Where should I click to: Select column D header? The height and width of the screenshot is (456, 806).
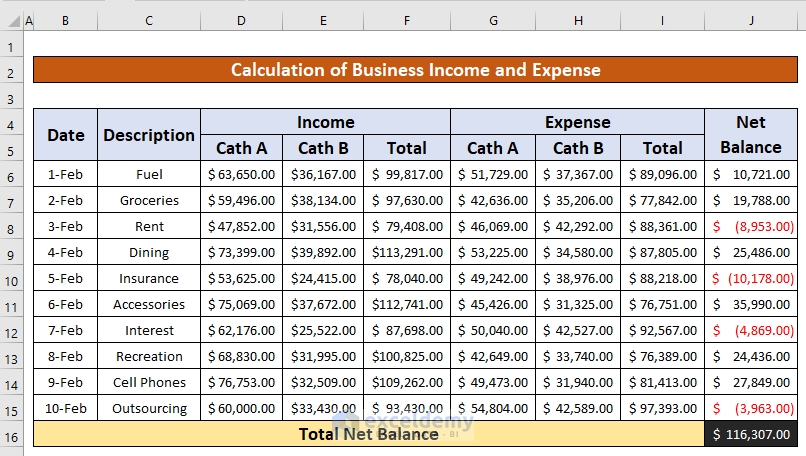pos(241,19)
